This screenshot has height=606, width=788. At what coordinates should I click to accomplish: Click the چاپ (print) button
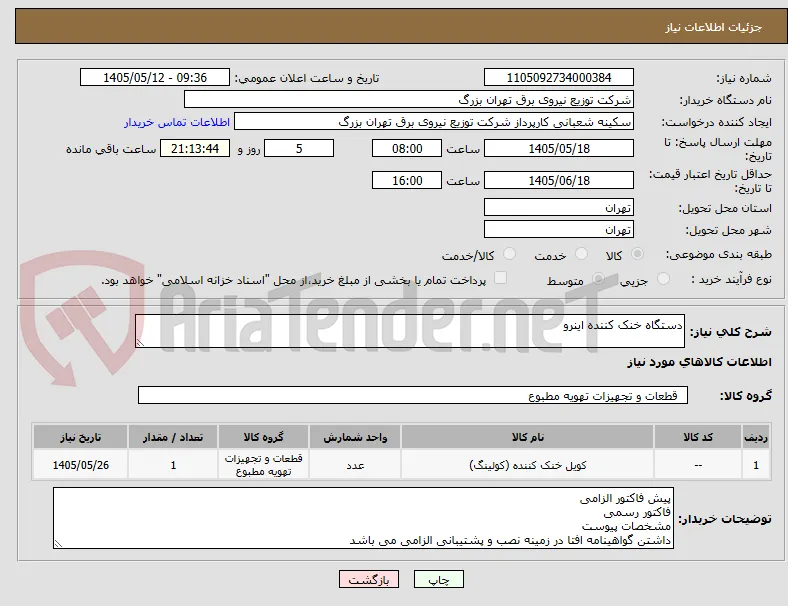pyautogui.click(x=439, y=579)
